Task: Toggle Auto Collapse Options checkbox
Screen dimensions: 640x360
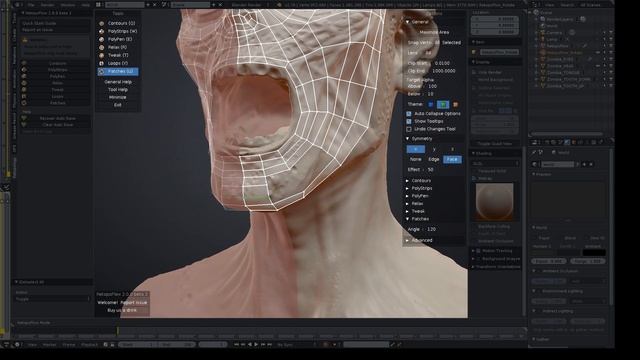Action: (x=409, y=113)
